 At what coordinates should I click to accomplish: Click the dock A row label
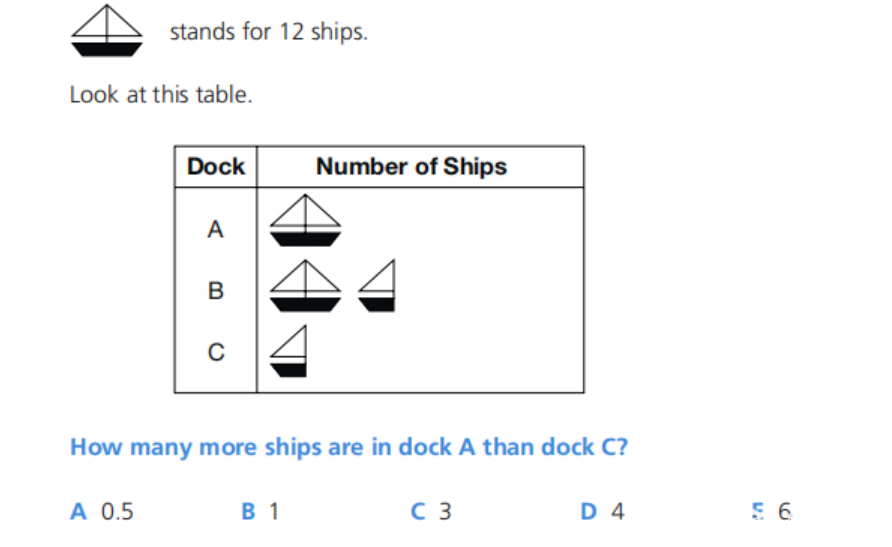point(215,230)
